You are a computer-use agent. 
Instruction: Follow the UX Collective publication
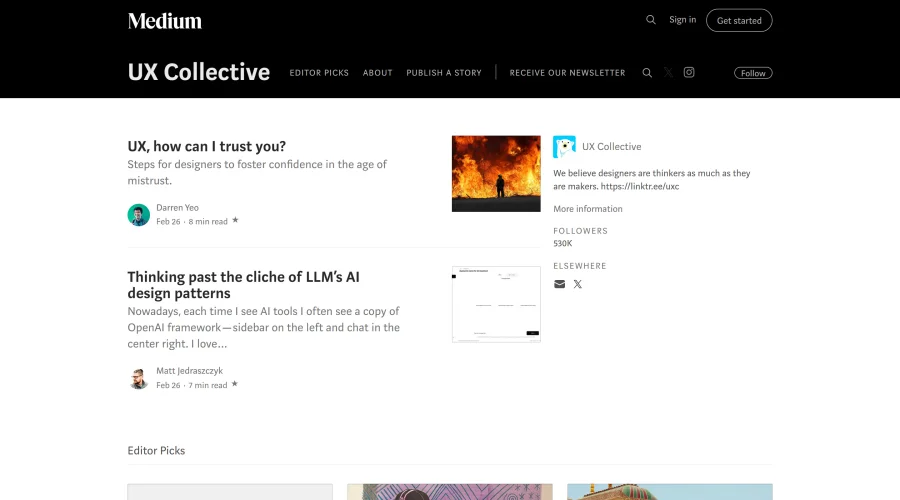[753, 73]
